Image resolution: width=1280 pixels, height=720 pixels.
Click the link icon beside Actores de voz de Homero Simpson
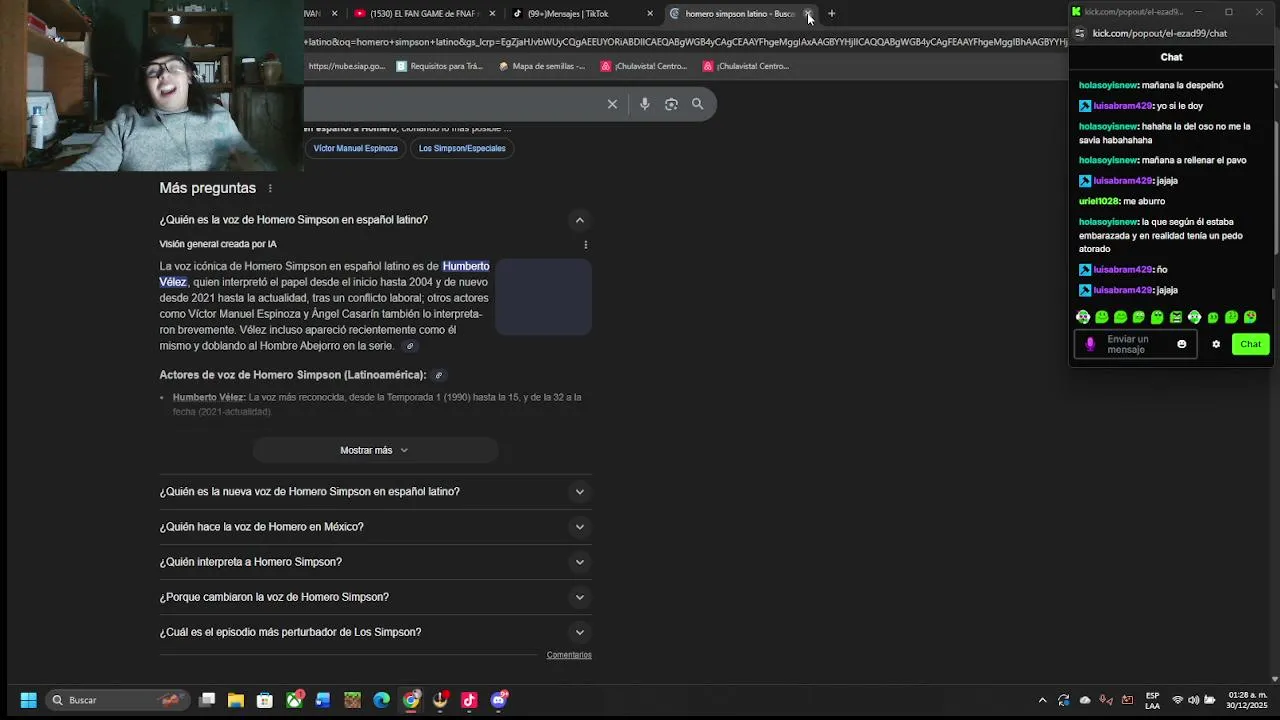(x=438, y=375)
